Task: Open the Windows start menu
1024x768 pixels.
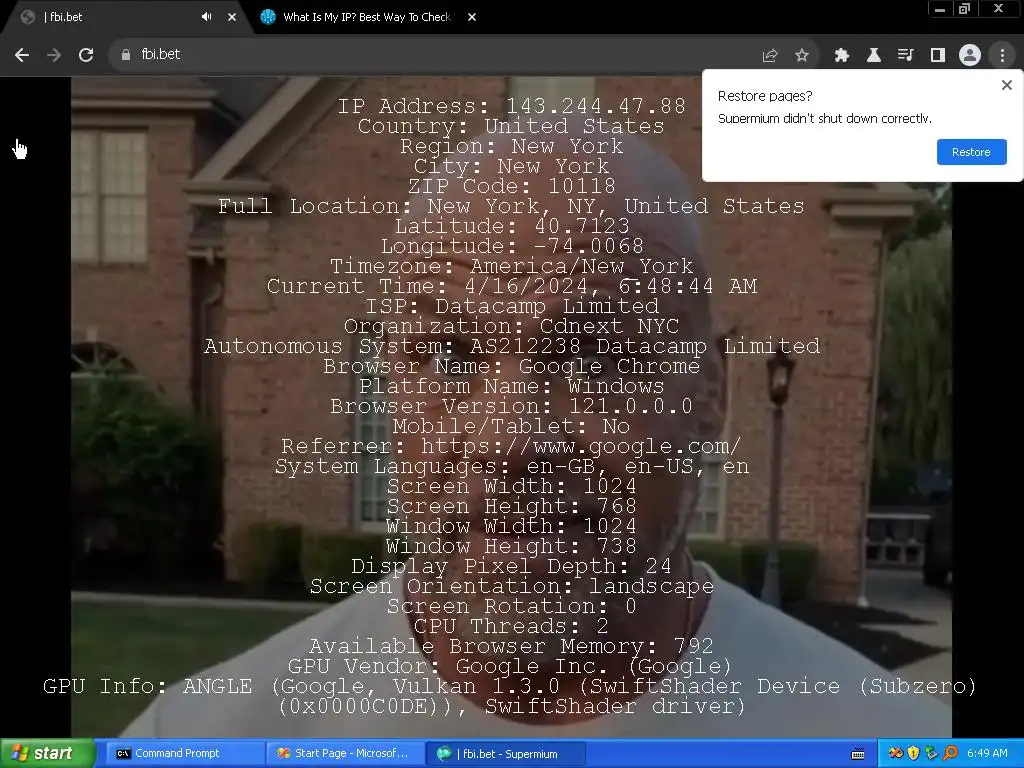Action: click(46, 754)
